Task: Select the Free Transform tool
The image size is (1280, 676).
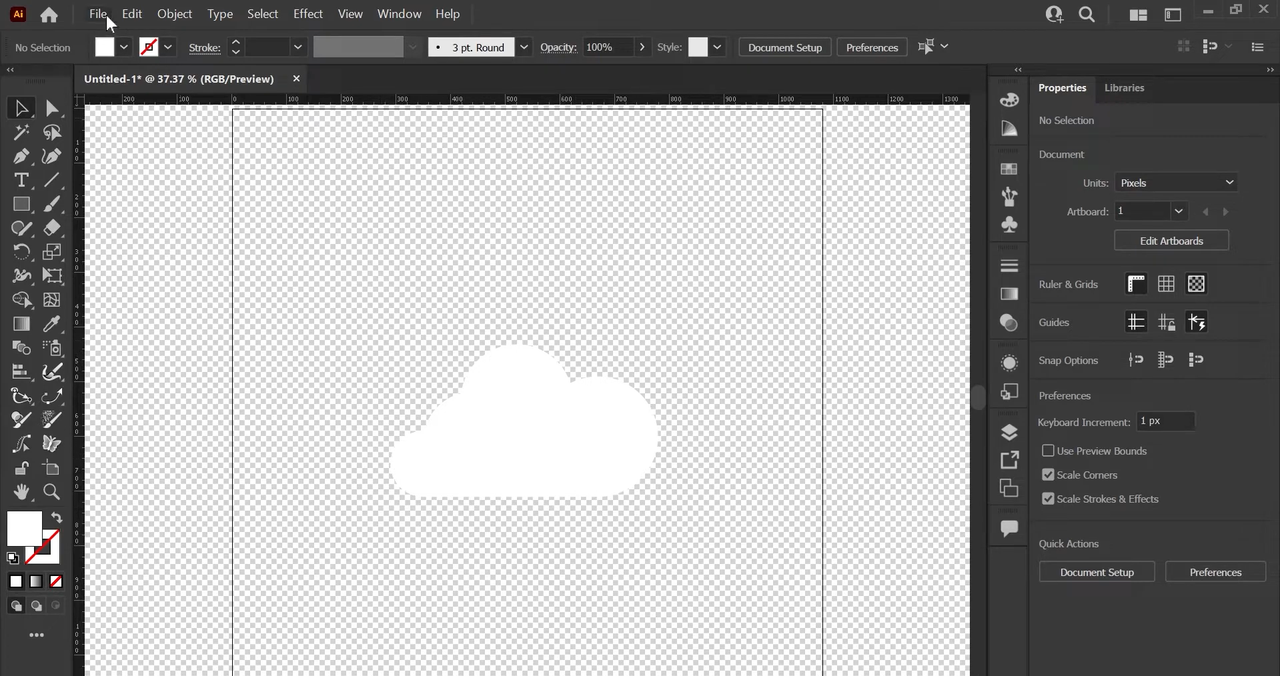Action: click(x=52, y=276)
